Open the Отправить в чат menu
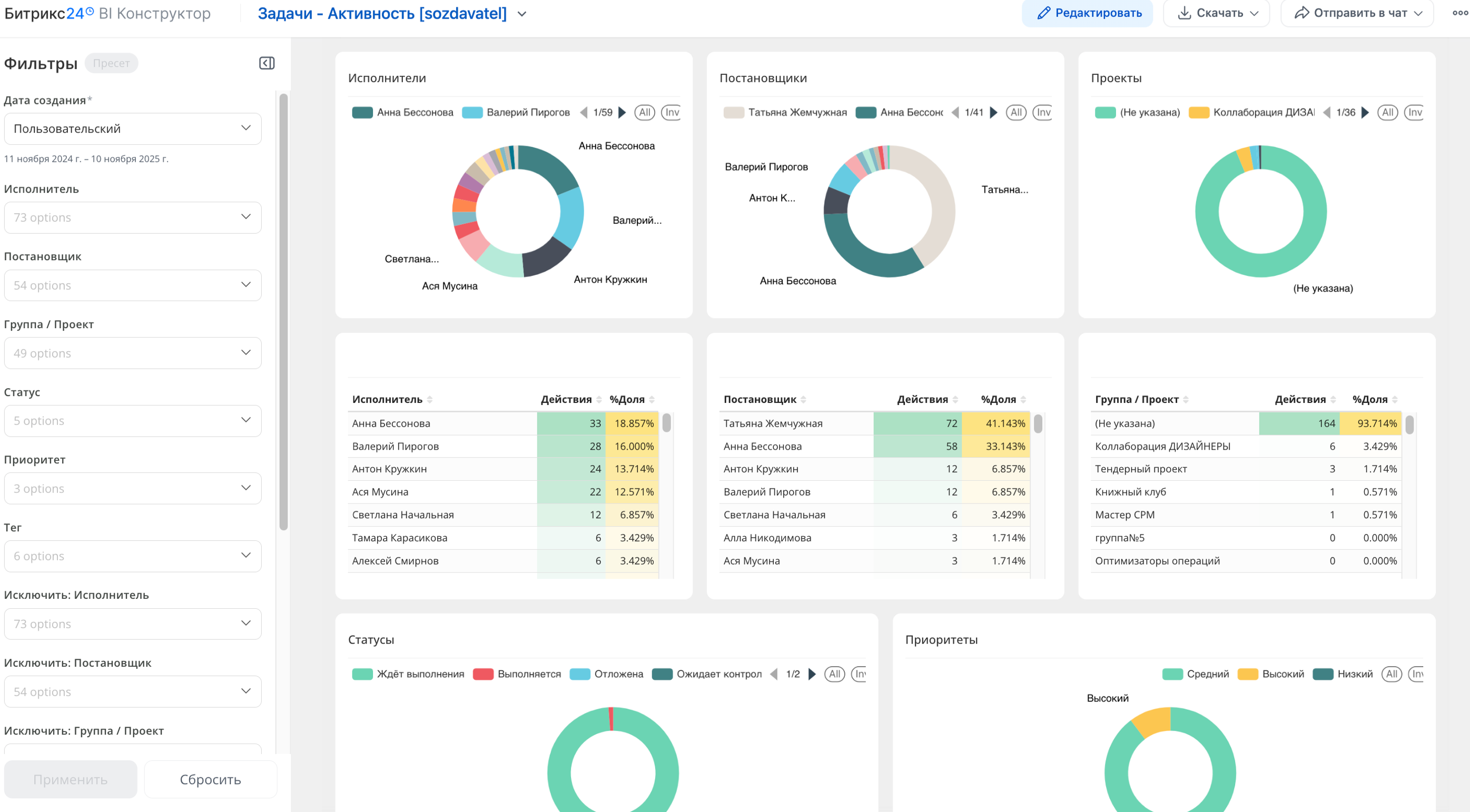 pyautogui.click(x=1357, y=13)
